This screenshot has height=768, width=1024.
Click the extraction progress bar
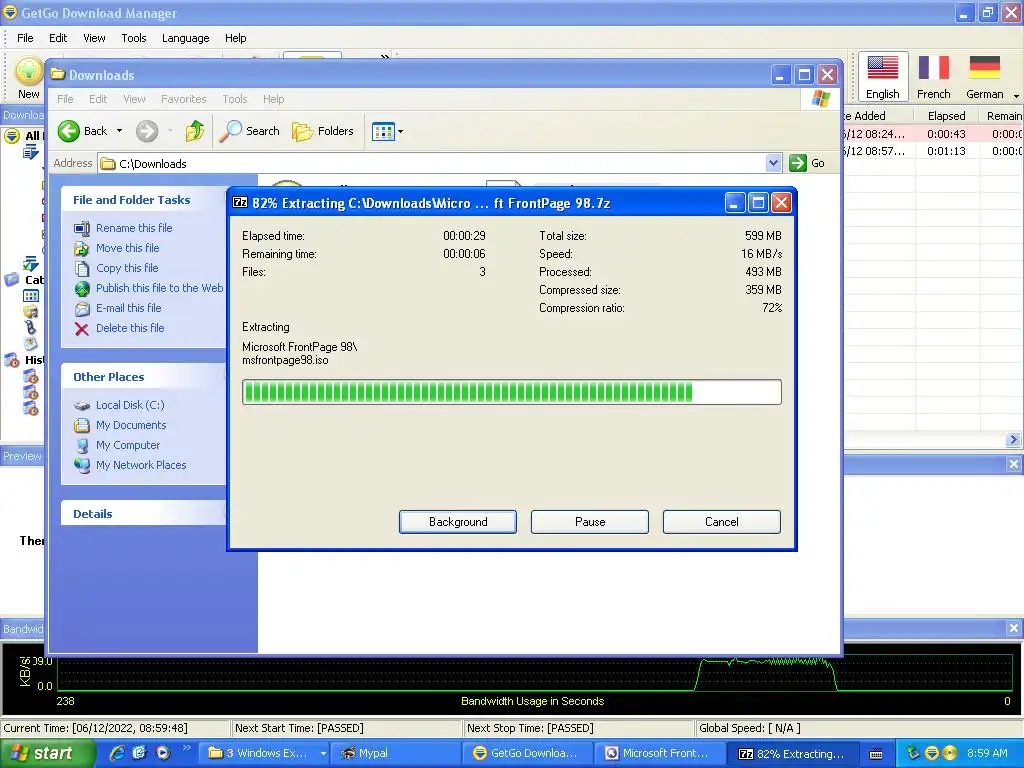[511, 392]
